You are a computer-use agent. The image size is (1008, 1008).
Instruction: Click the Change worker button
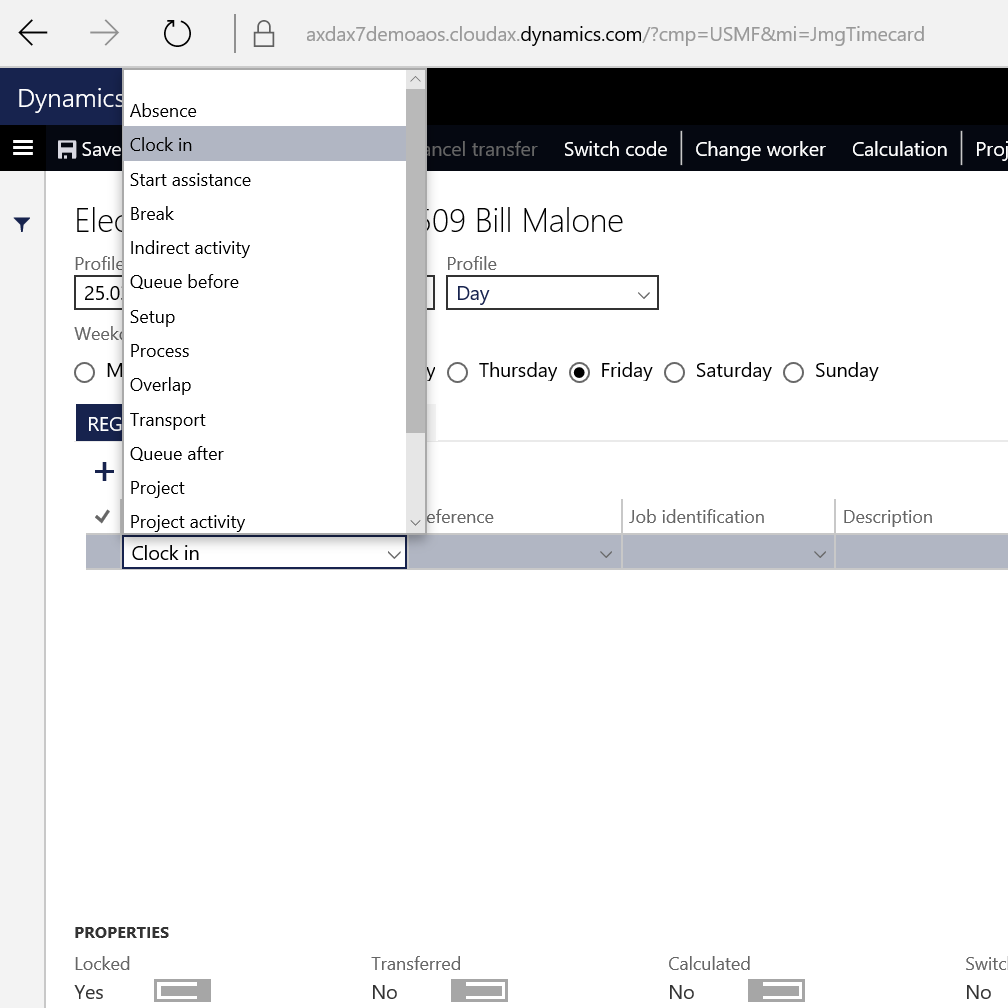(x=760, y=149)
